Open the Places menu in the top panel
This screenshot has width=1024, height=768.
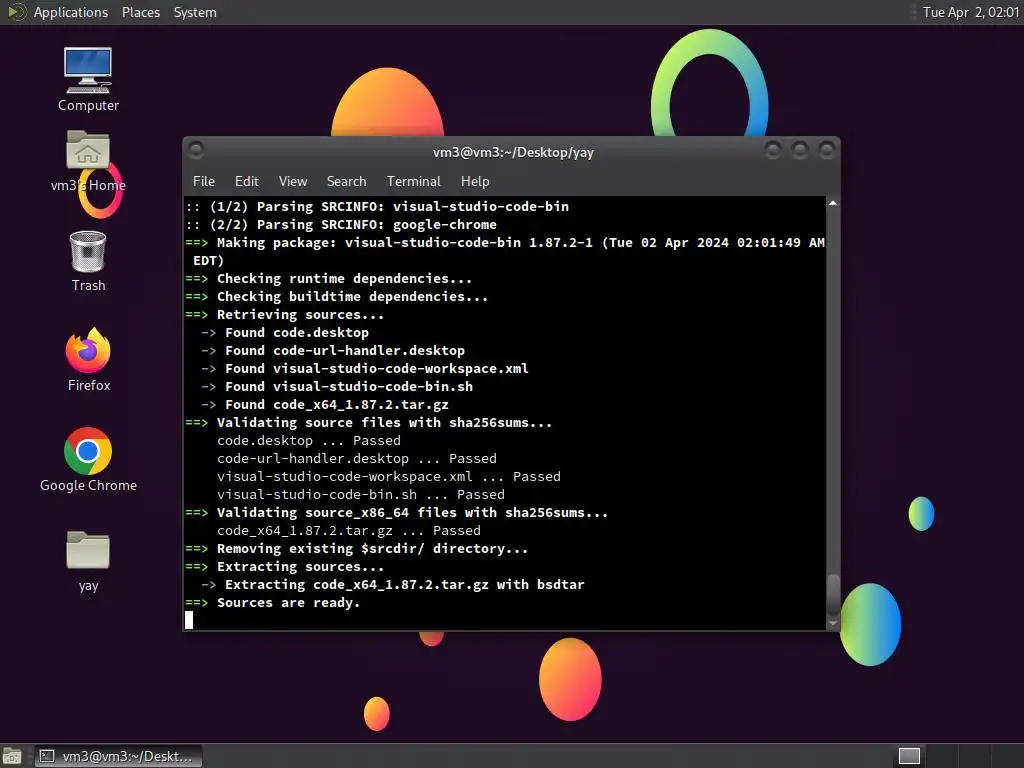coord(141,12)
